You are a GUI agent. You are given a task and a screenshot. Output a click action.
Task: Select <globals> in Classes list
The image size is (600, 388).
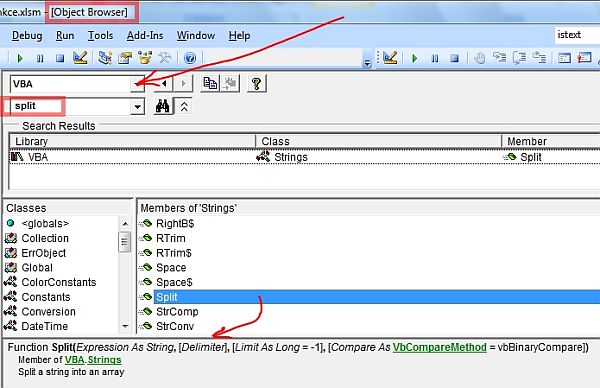[x=45, y=223]
